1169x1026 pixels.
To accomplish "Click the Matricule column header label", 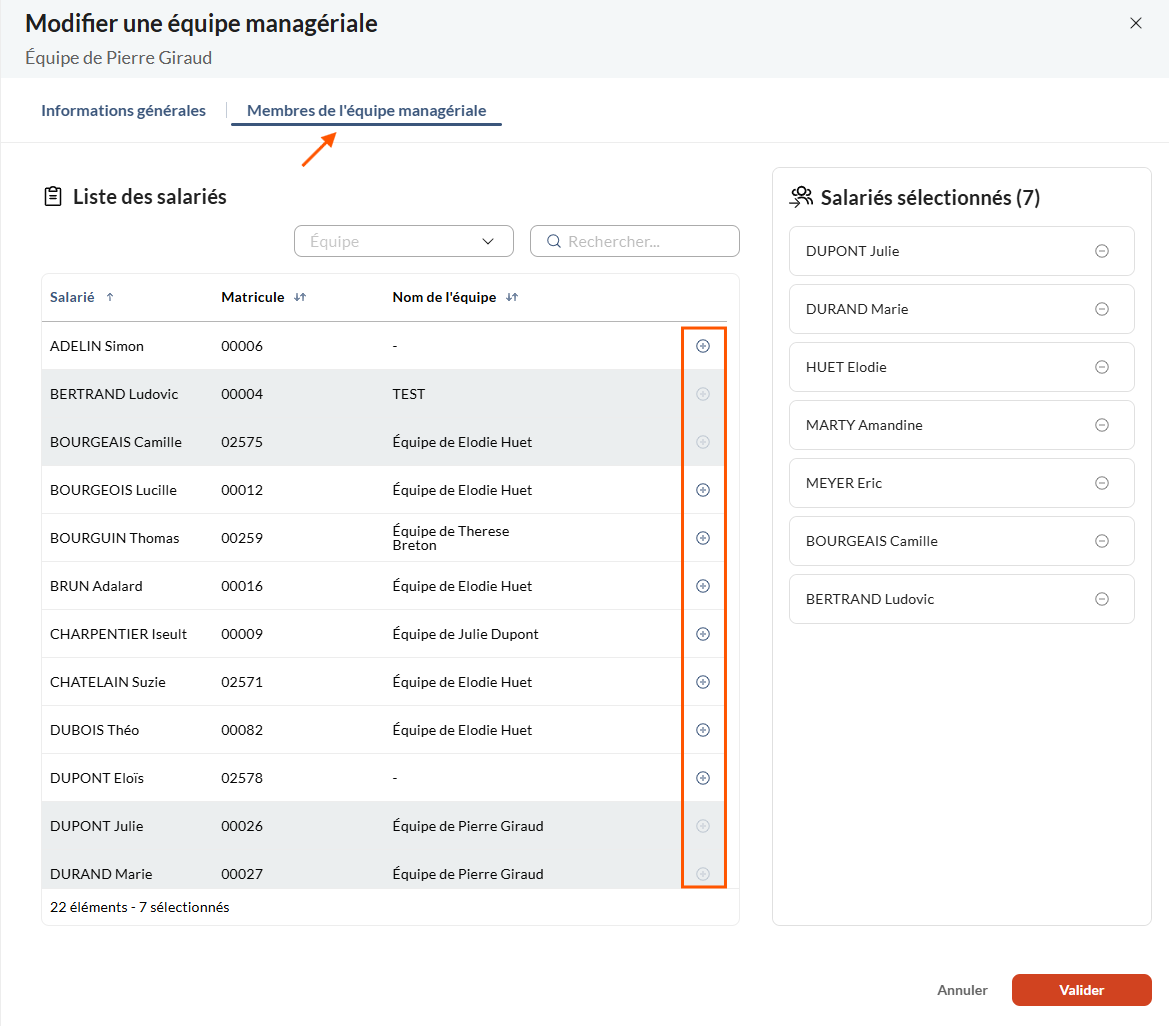I will point(253,297).
